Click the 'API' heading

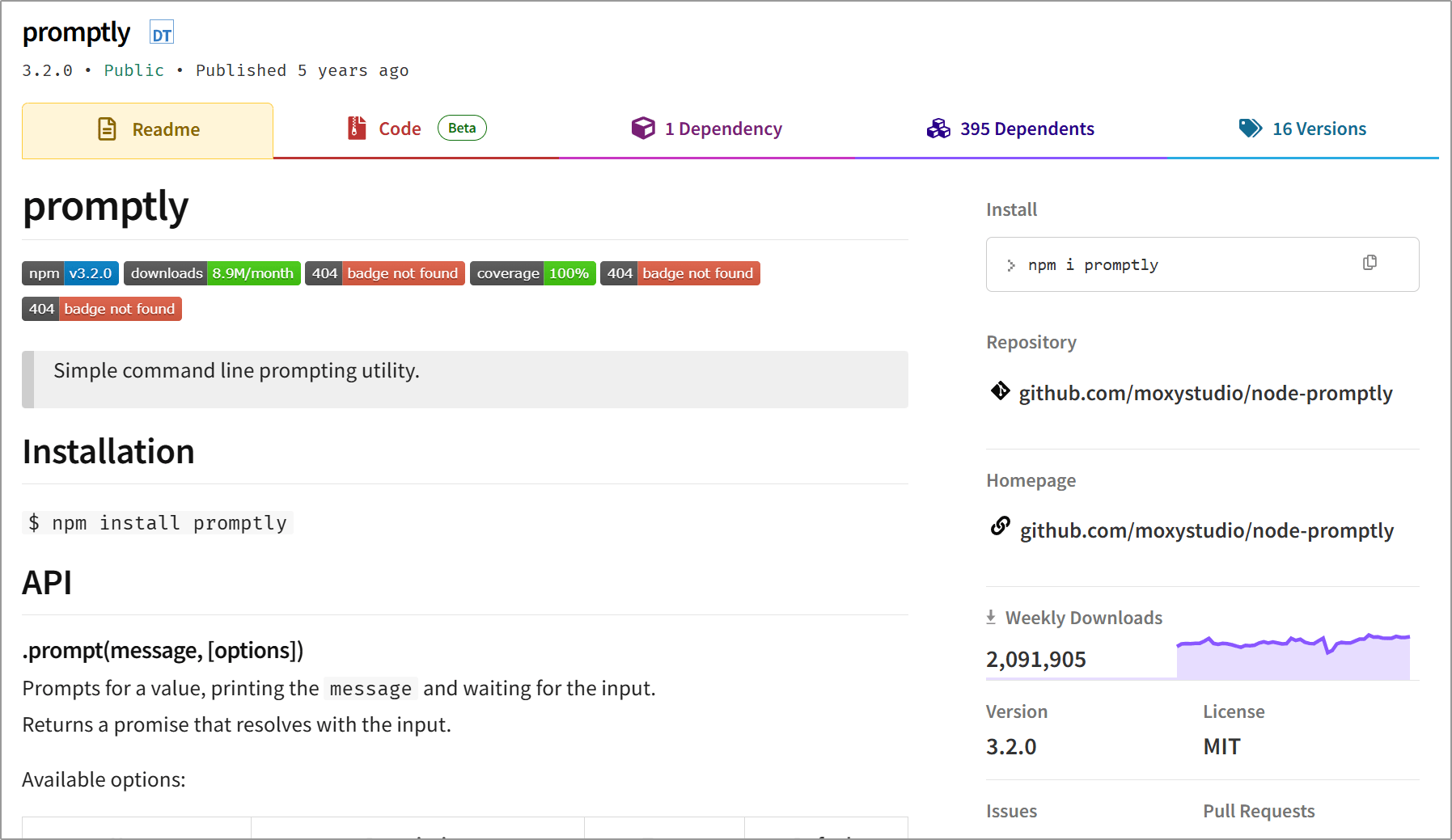[47, 582]
